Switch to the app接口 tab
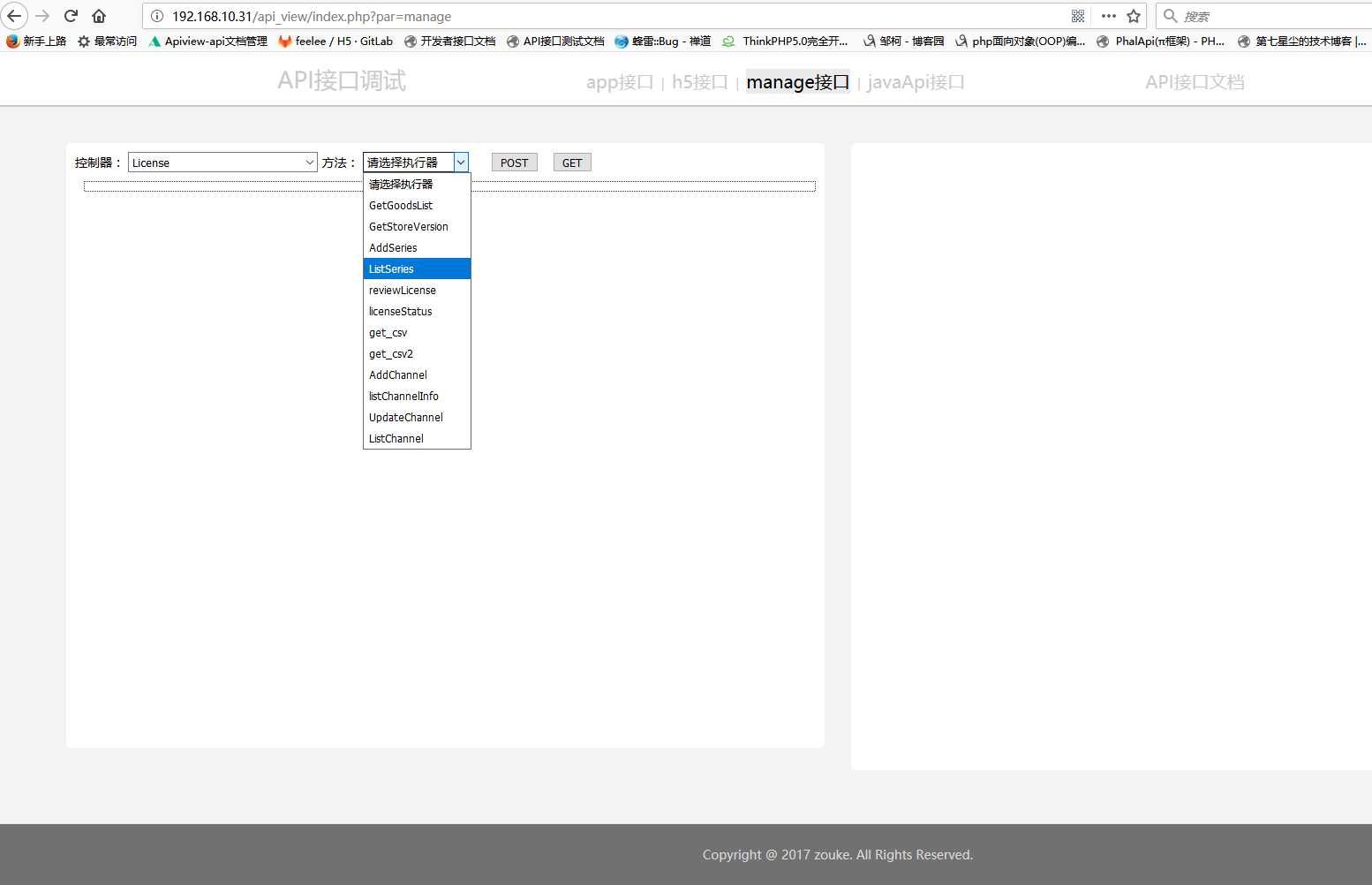 point(620,82)
